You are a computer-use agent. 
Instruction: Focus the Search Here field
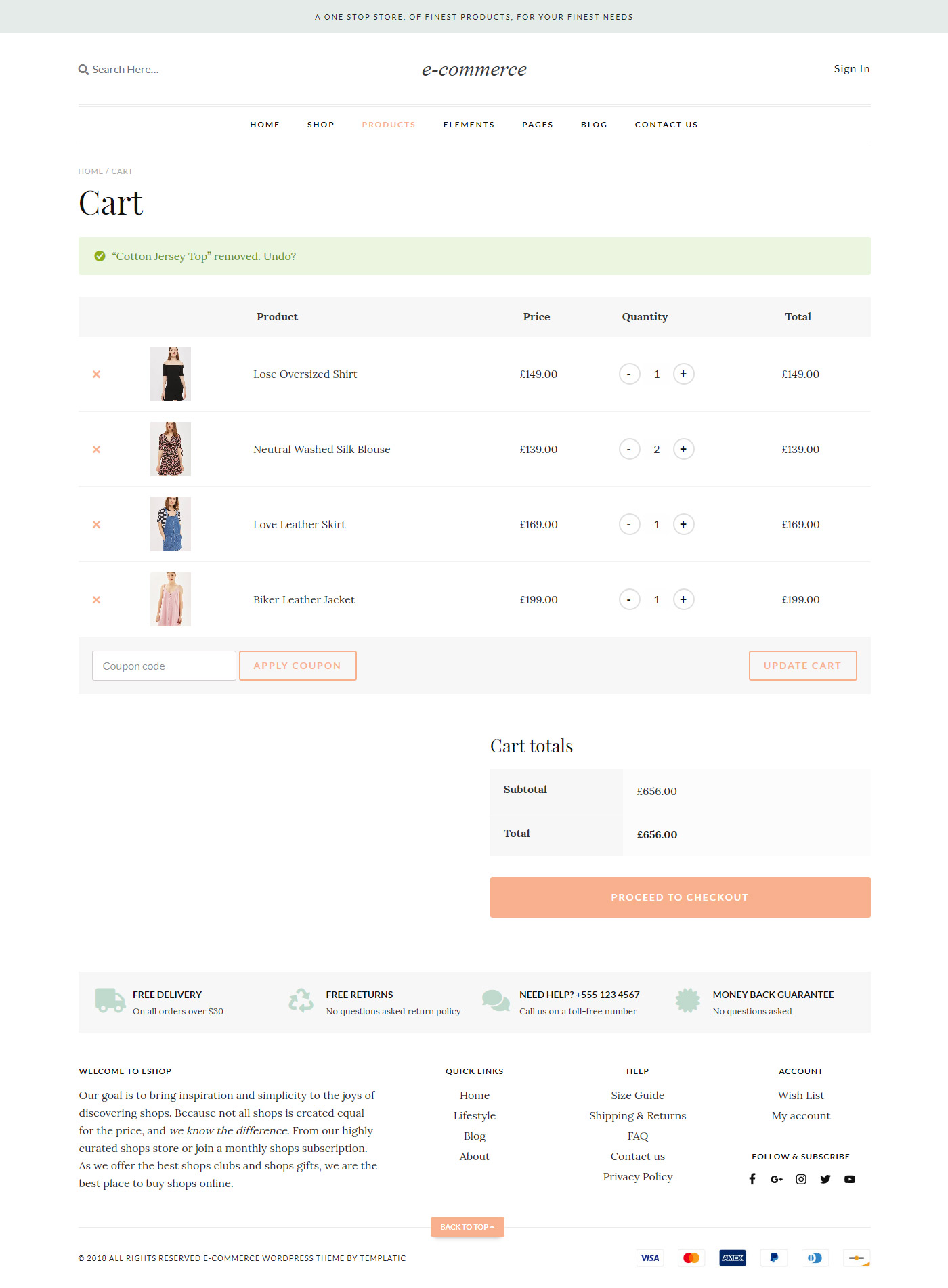tap(126, 70)
